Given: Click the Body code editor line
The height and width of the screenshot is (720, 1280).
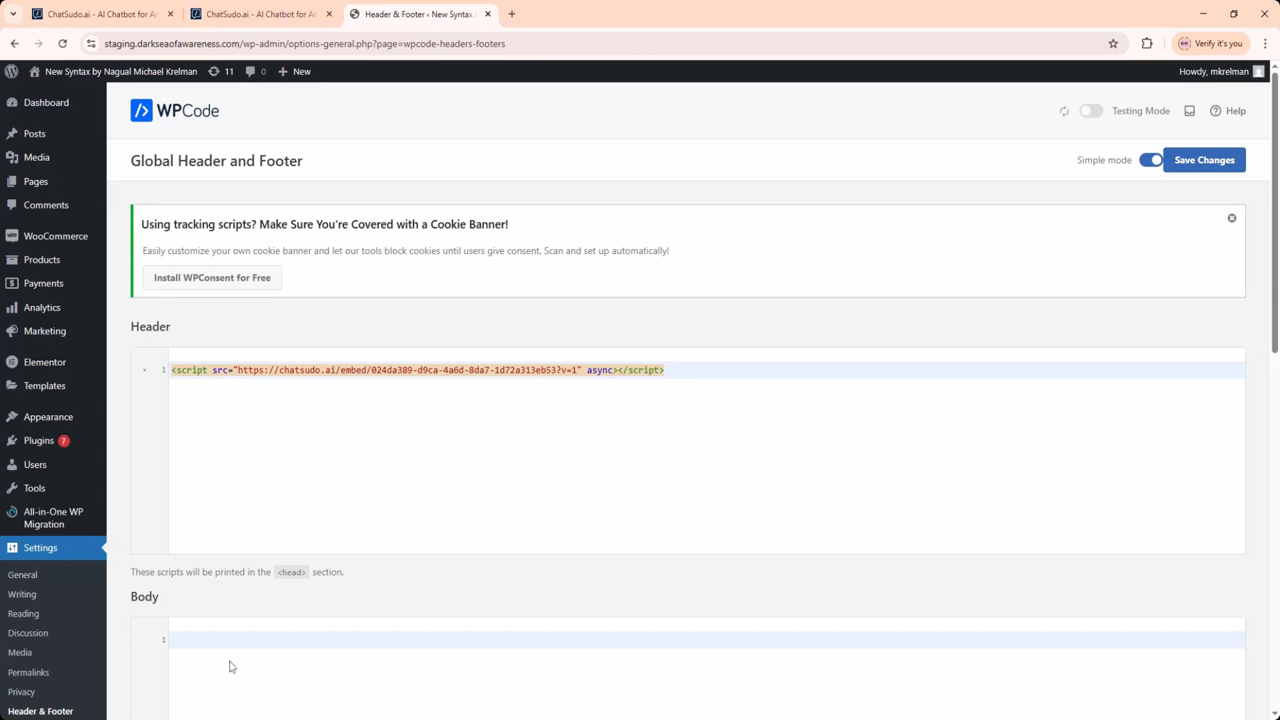Looking at the screenshot, I should coord(706,639).
